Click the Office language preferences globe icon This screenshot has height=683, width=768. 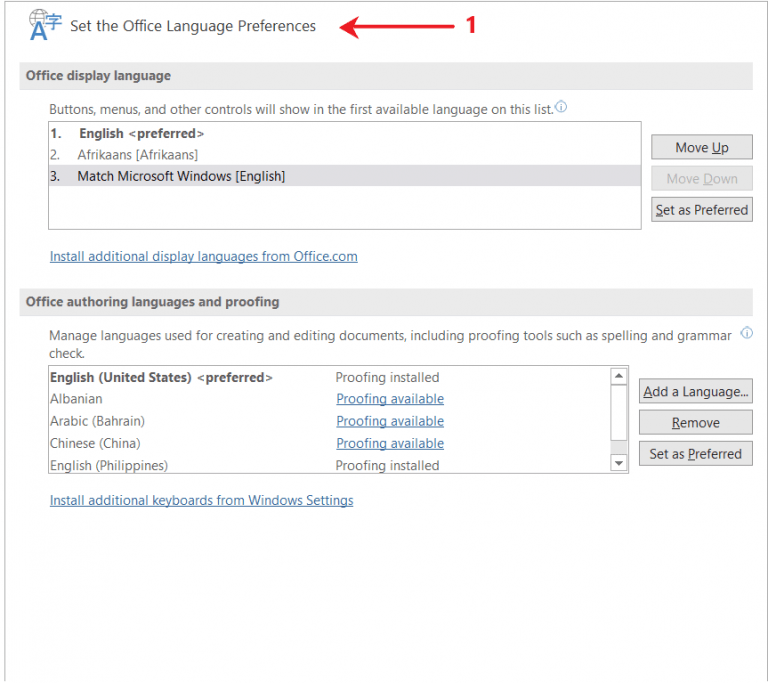[45, 24]
